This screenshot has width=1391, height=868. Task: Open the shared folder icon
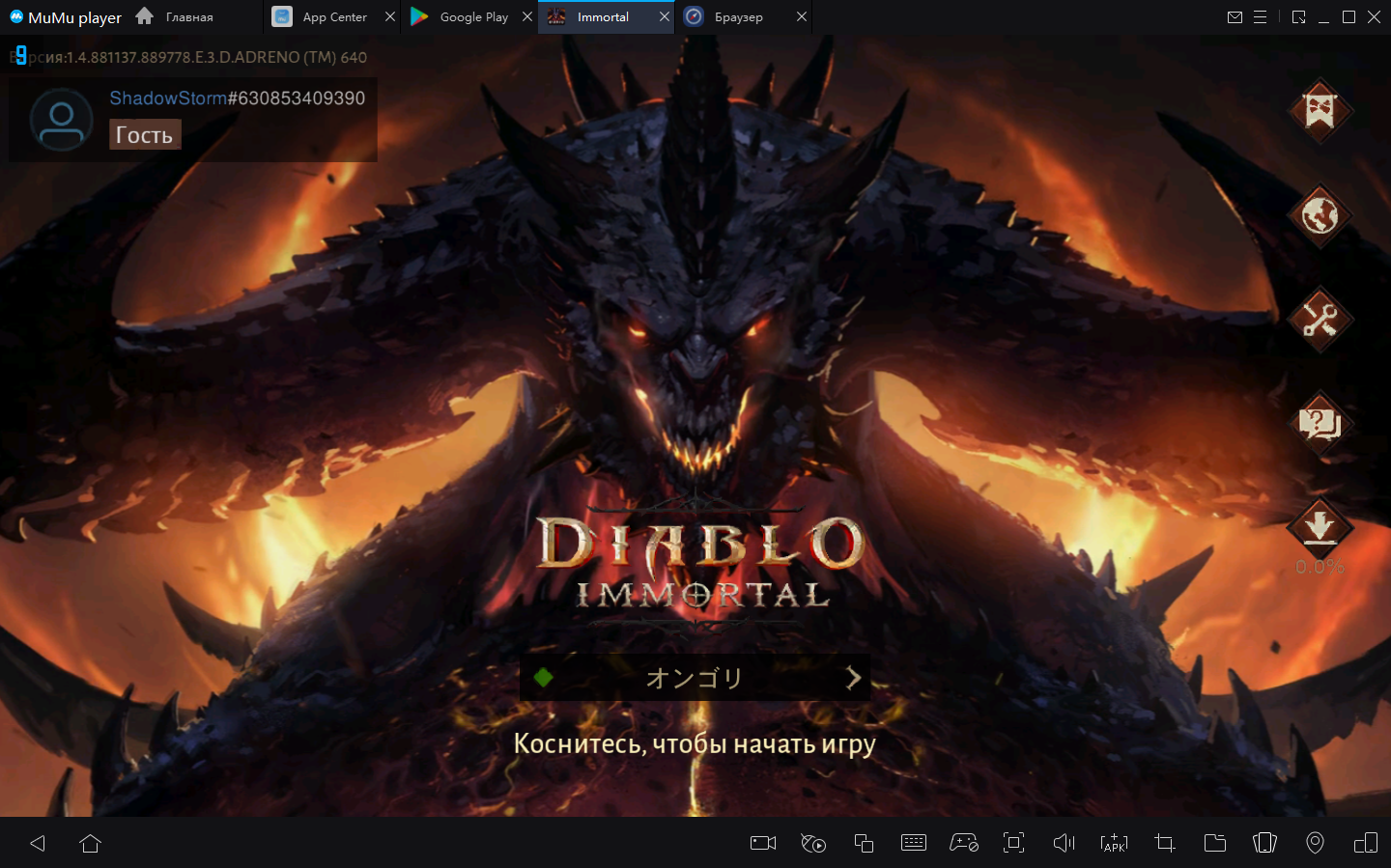(x=1214, y=843)
